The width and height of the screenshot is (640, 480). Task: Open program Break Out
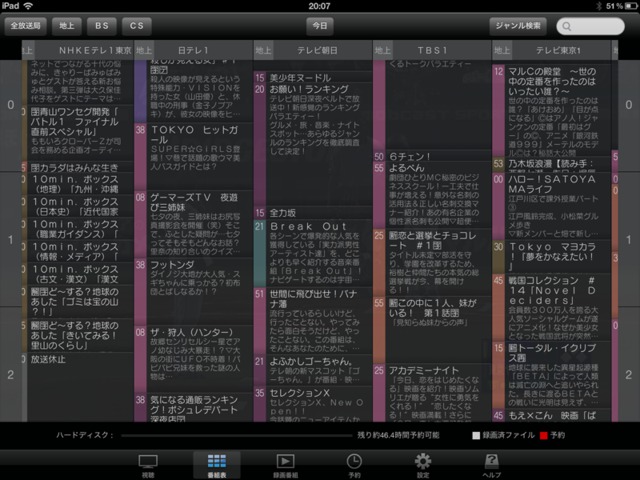313,253
